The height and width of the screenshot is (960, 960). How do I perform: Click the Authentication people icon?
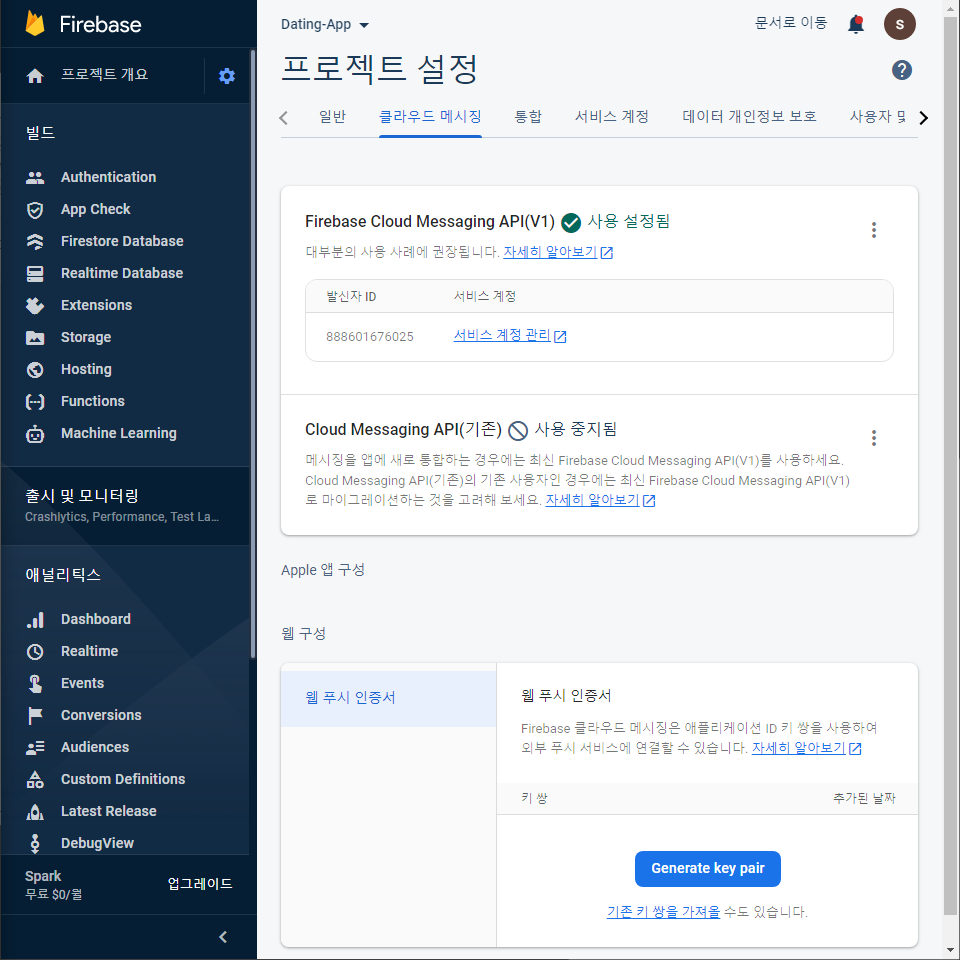[35, 178]
